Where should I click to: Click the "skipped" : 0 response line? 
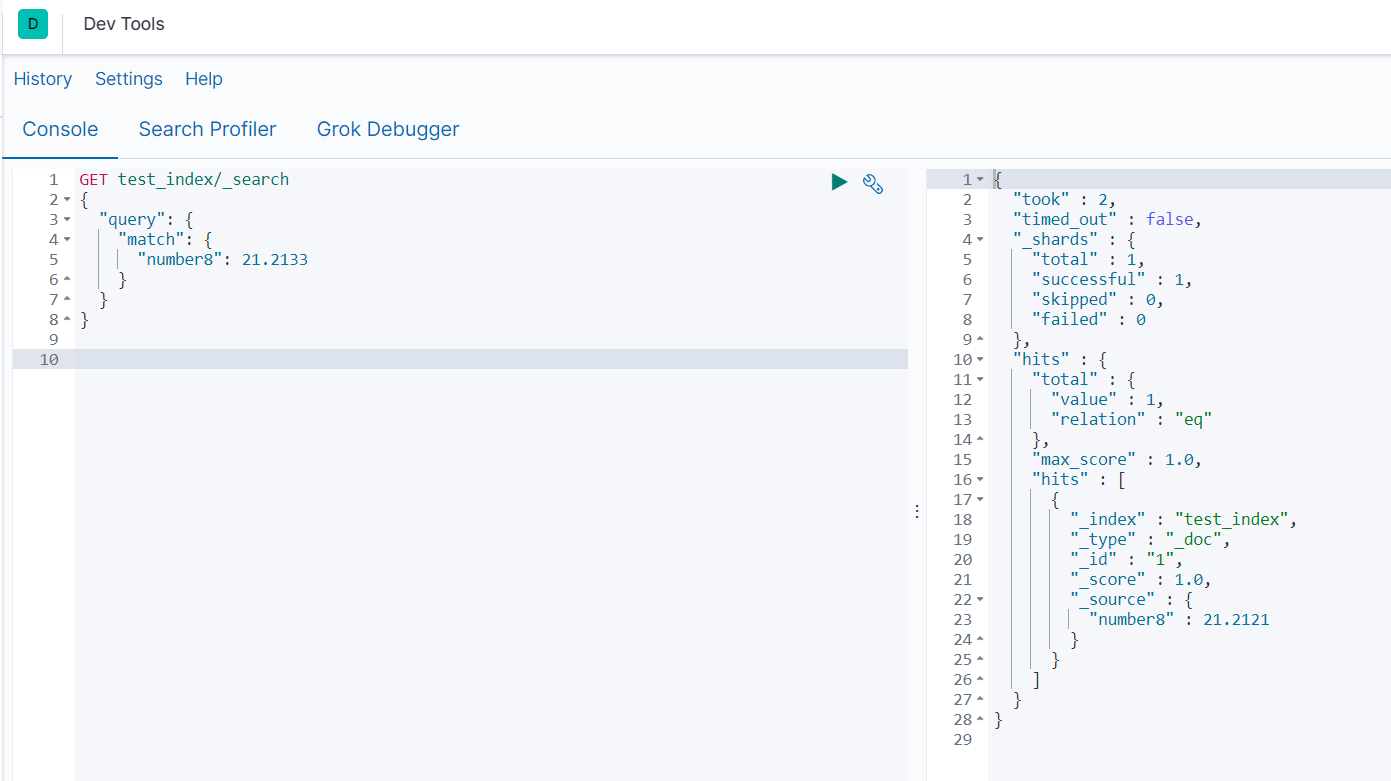[x=1098, y=300]
